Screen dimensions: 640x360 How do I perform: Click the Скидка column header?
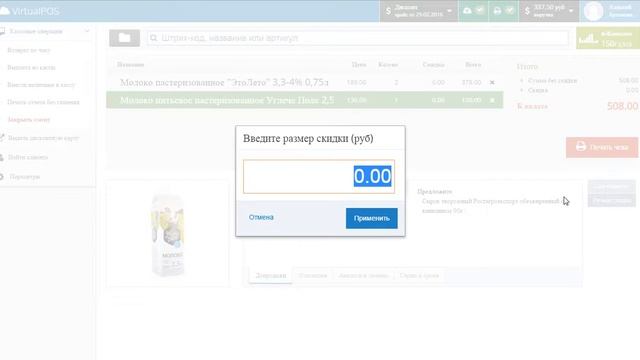[x=433, y=64]
